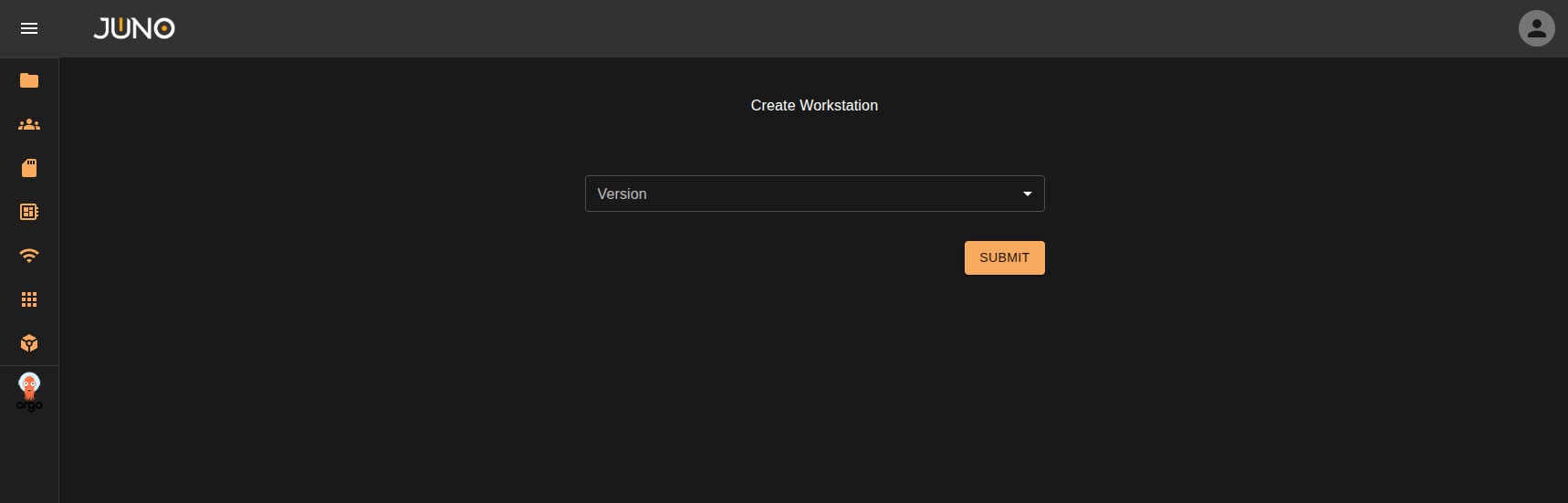Open the newspaper-style layout icon
Screen dimensions: 1568x503
29,212
